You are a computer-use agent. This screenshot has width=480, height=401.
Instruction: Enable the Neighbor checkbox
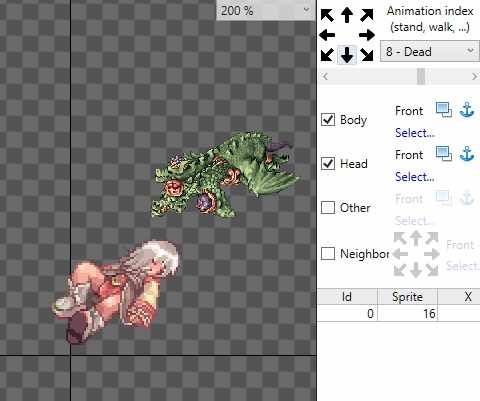[x=328, y=253]
